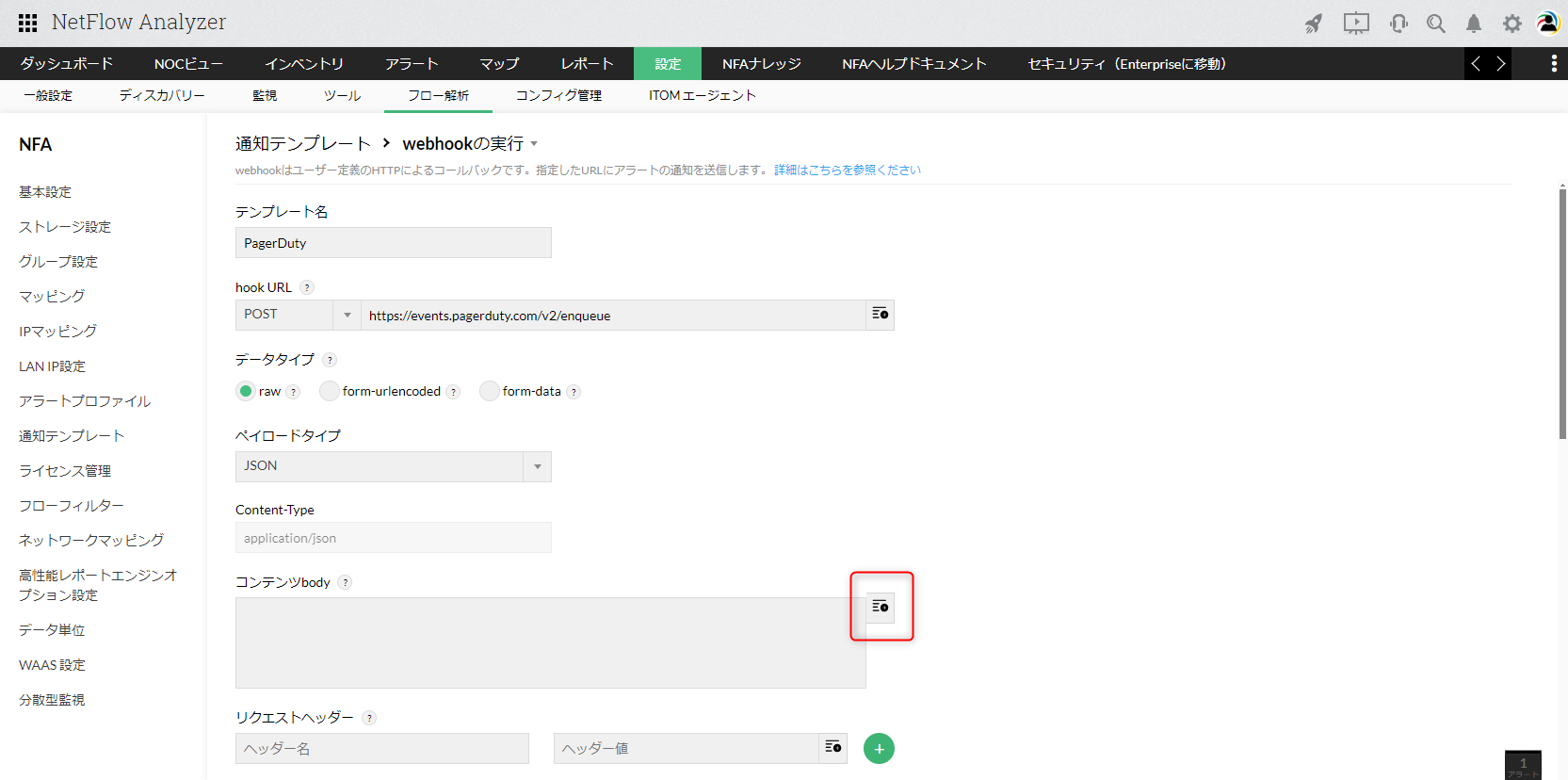Image resolution: width=1568 pixels, height=780 pixels.
Task: Open the NOCビュー tab
Action: [x=188, y=64]
